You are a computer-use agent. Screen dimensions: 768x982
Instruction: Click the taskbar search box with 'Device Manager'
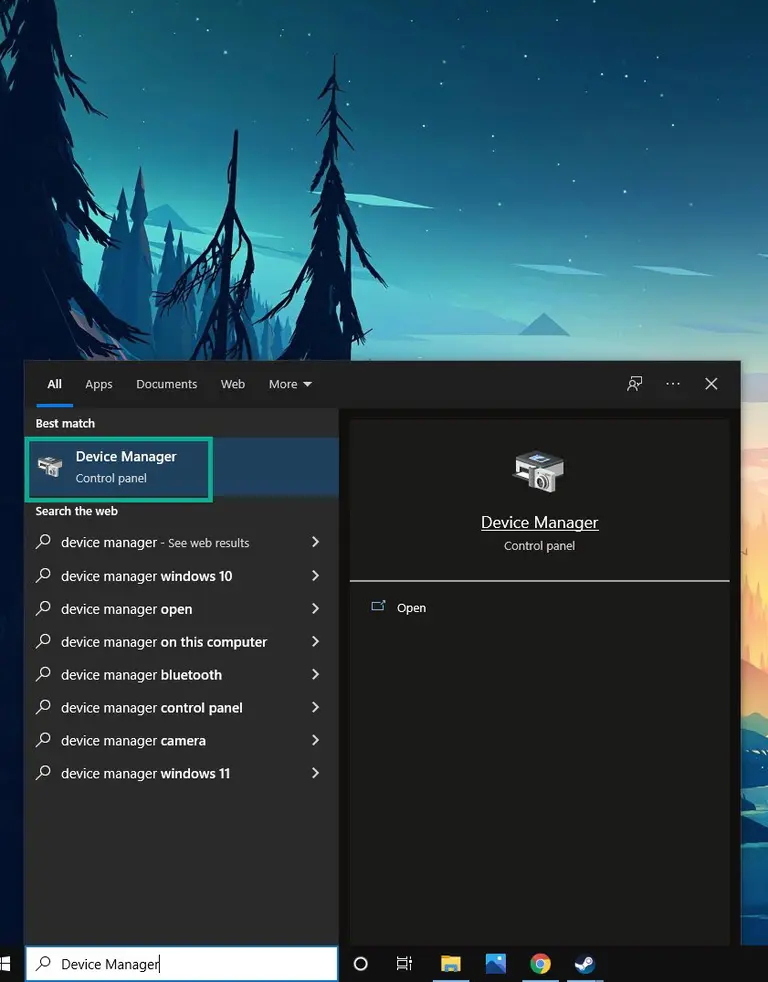[x=182, y=964]
